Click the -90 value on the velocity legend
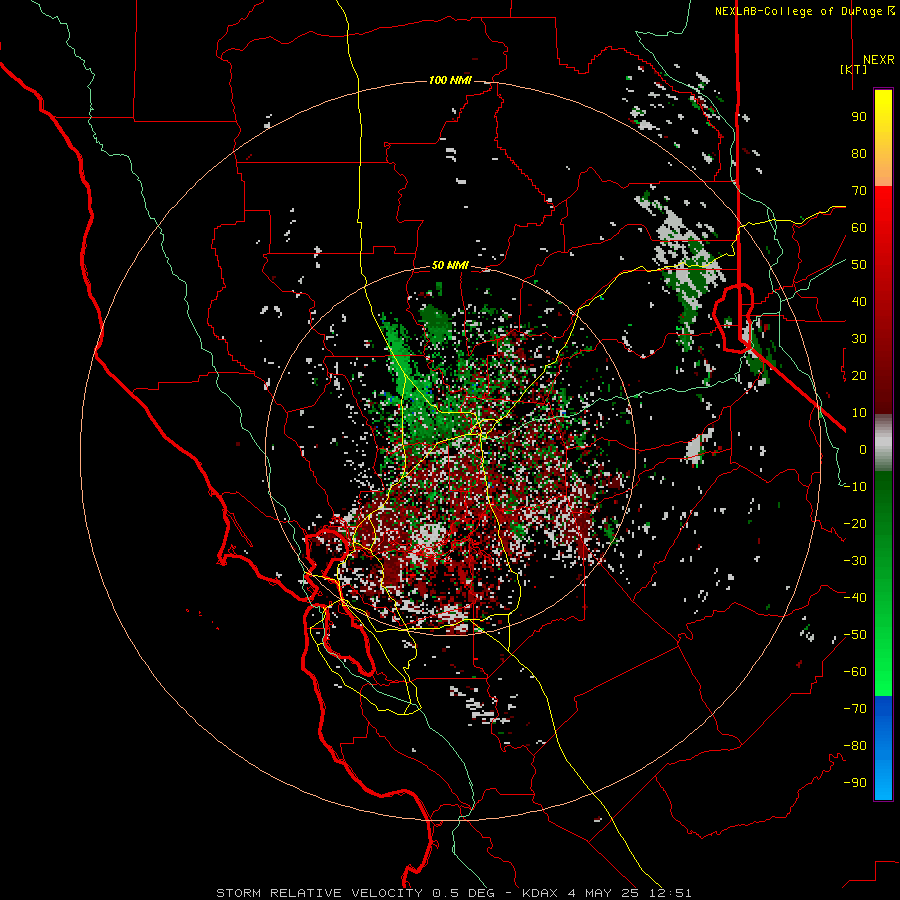The height and width of the screenshot is (900, 900). [x=855, y=783]
